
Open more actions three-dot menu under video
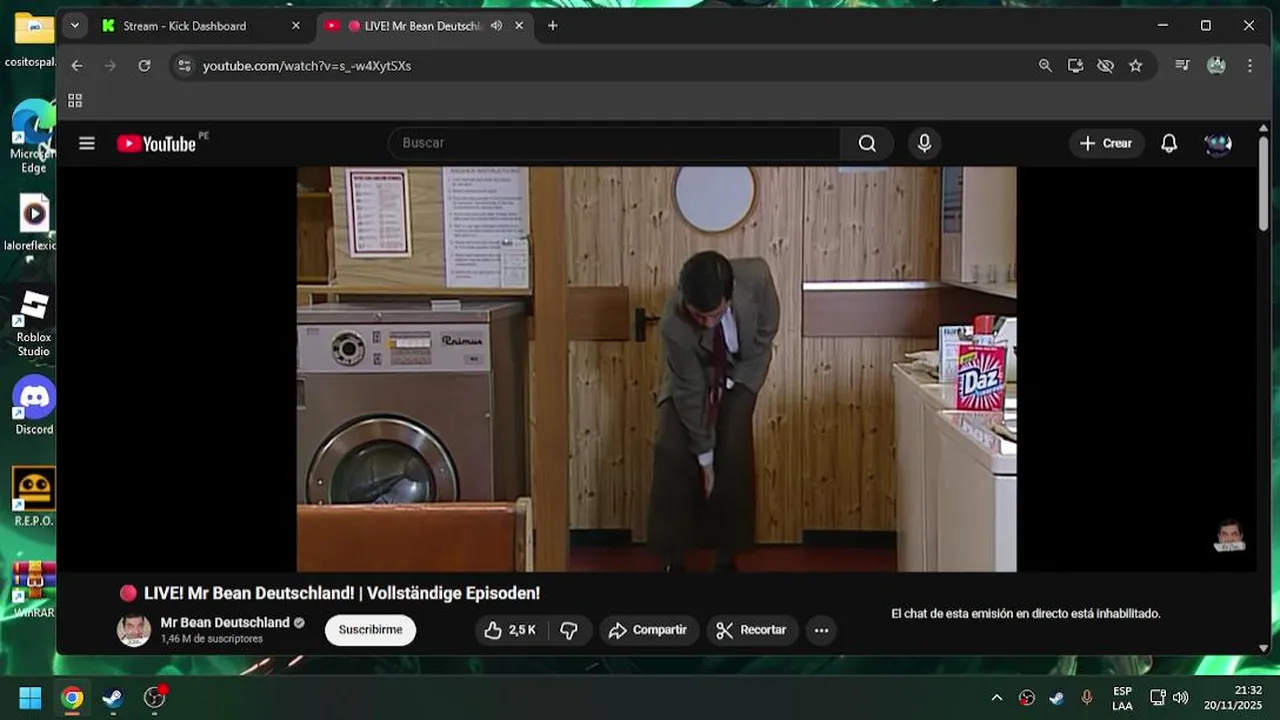click(x=821, y=630)
